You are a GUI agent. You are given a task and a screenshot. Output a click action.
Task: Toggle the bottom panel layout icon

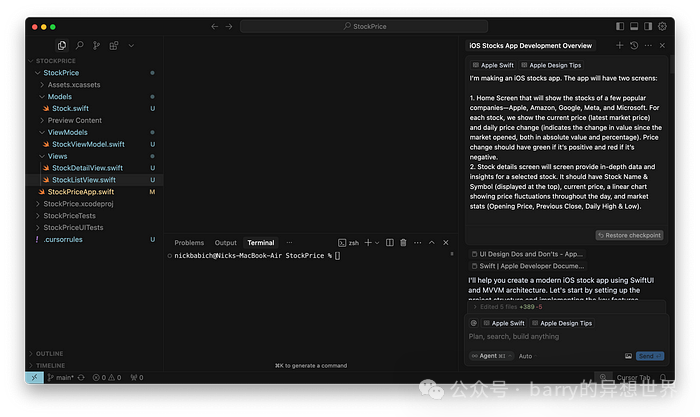[x=634, y=26]
